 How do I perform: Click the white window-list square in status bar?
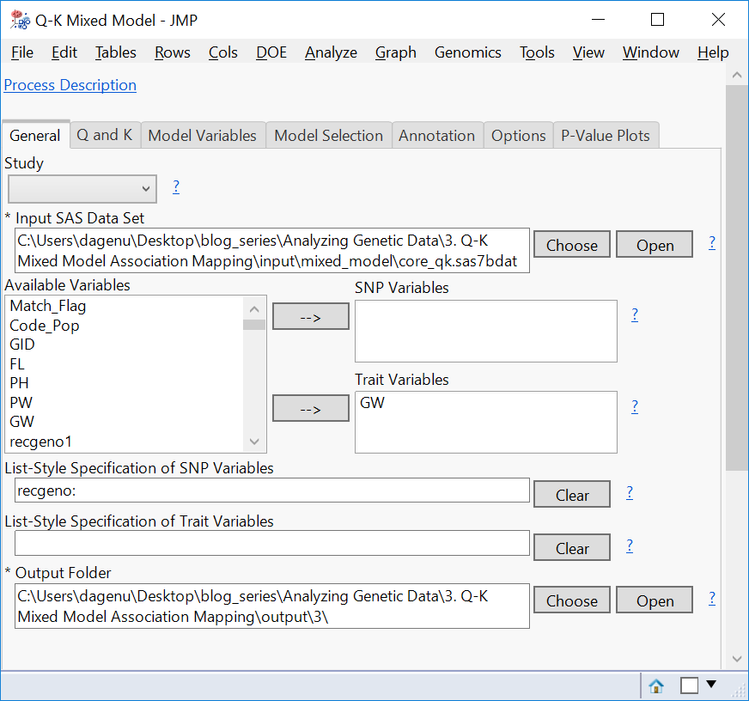(x=689, y=686)
